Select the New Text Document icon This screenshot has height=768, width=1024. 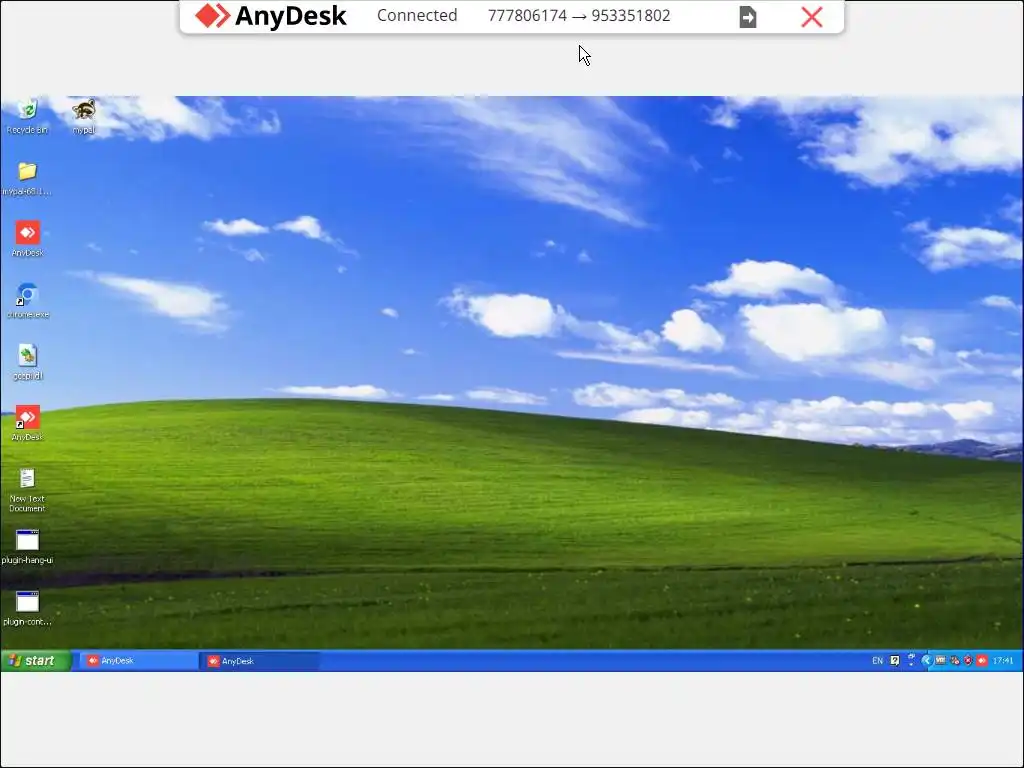click(27, 490)
